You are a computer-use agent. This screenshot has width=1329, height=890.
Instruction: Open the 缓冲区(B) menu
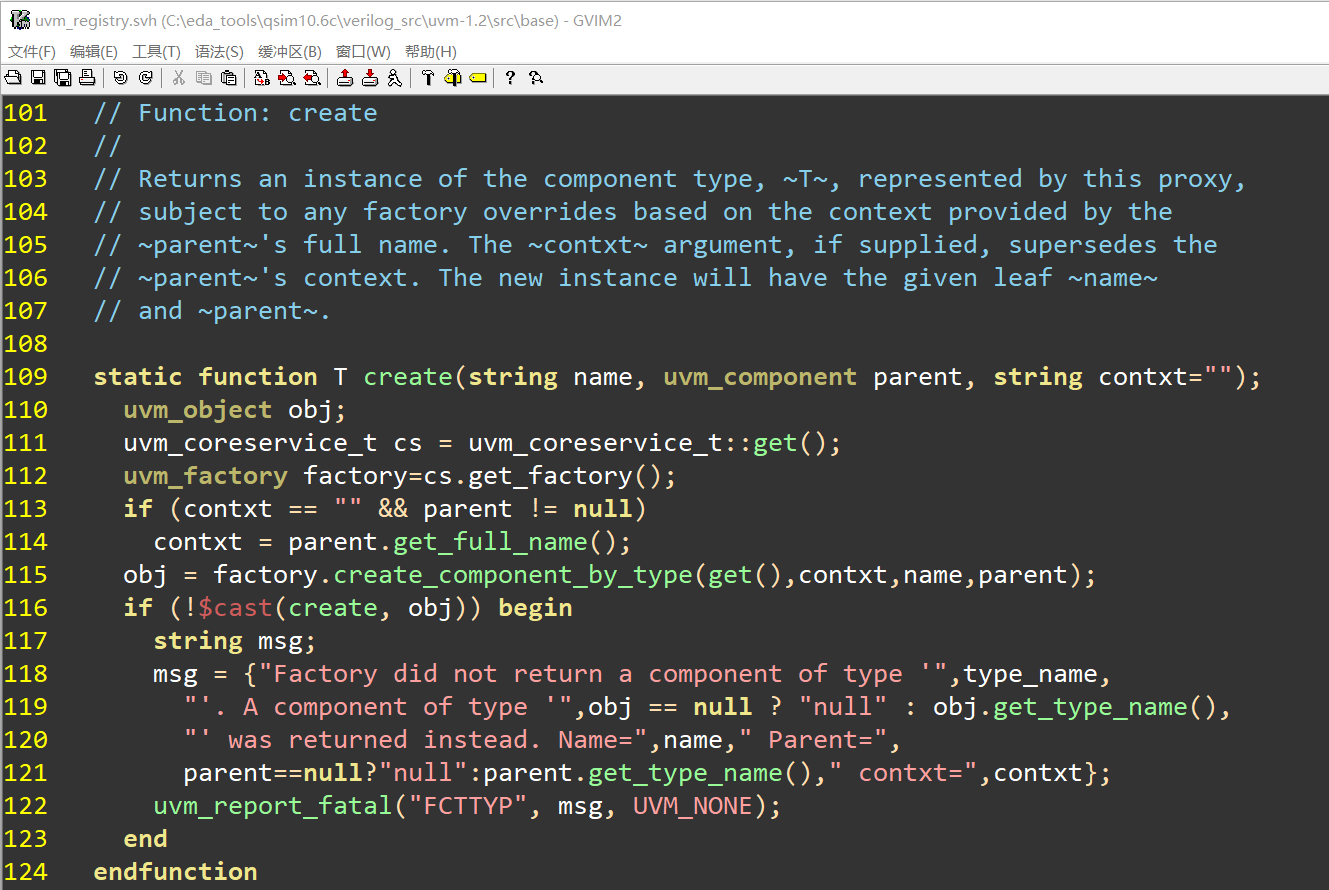(290, 52)
